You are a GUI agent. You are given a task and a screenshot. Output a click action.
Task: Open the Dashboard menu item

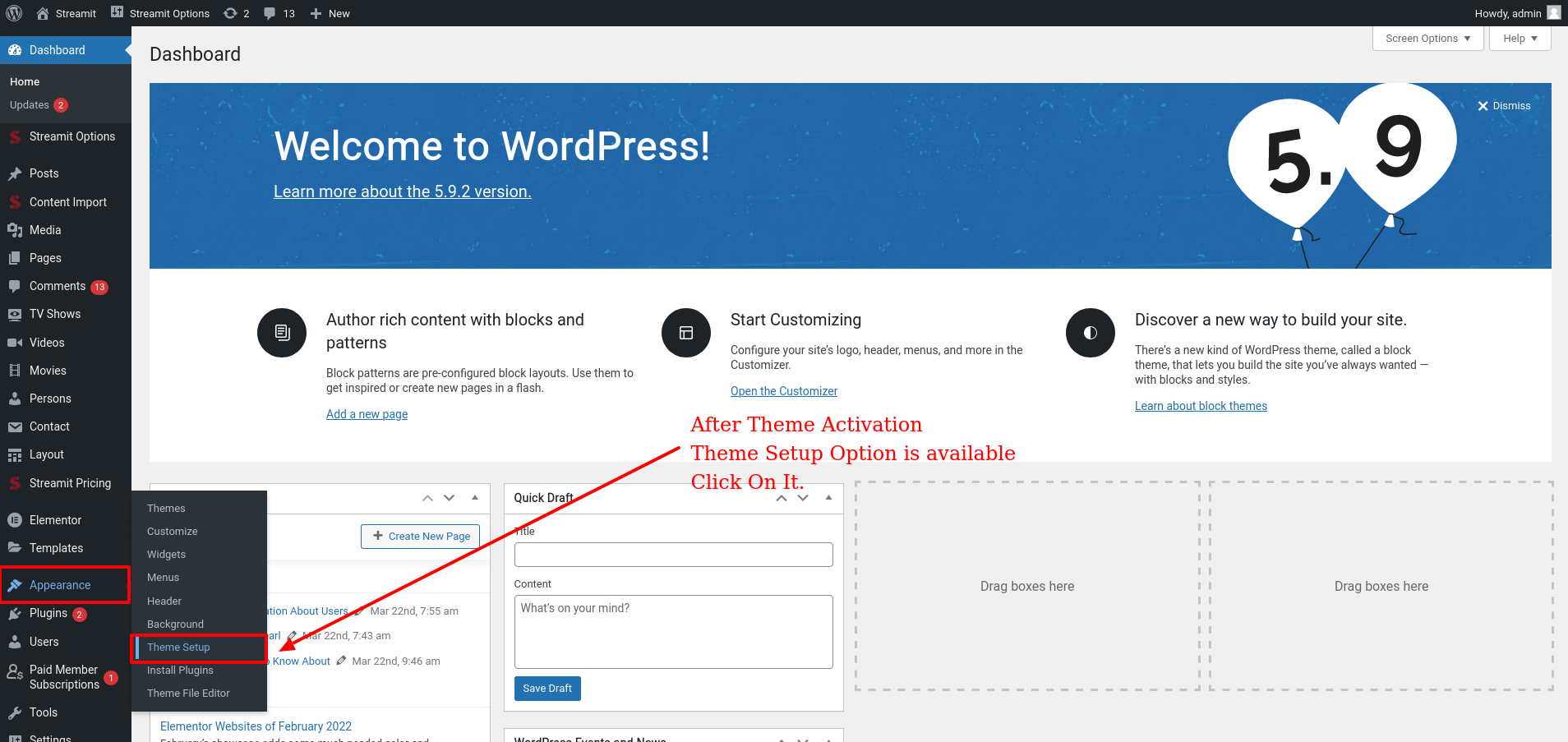click(66, 50)
